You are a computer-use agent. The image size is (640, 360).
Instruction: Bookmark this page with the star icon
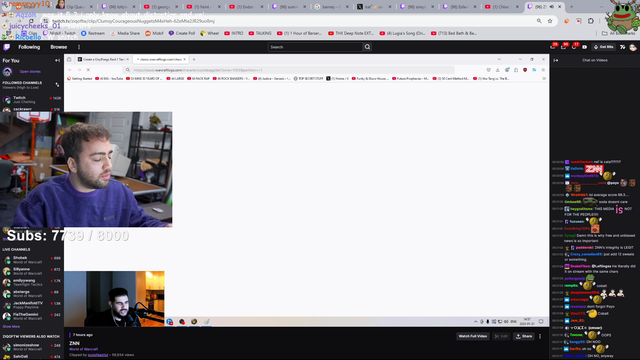pyautogui.click(x=550, y=21)
